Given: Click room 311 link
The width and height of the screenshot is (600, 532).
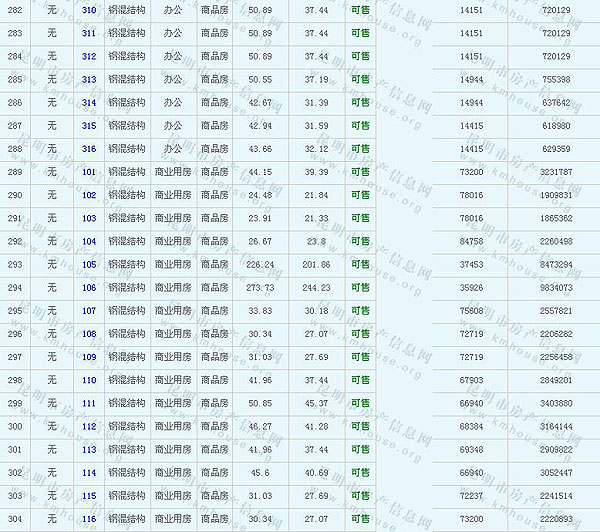Looking at the screenshot, I should (89, 33).
